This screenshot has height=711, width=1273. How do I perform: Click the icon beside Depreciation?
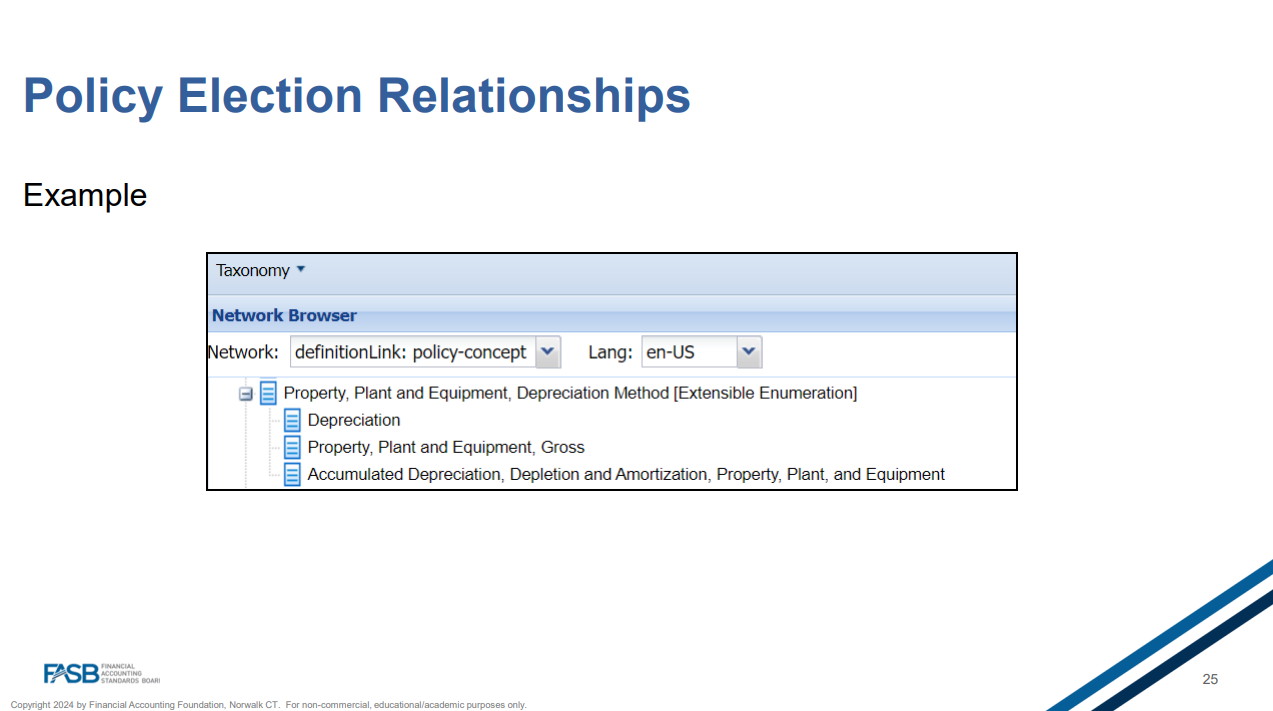point(292,420)
